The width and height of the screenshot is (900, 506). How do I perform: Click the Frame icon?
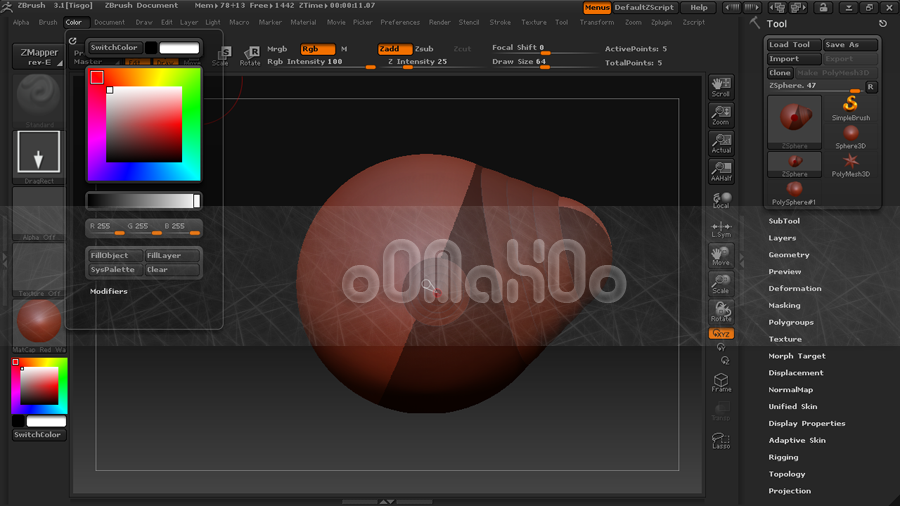tap(721, 383)
